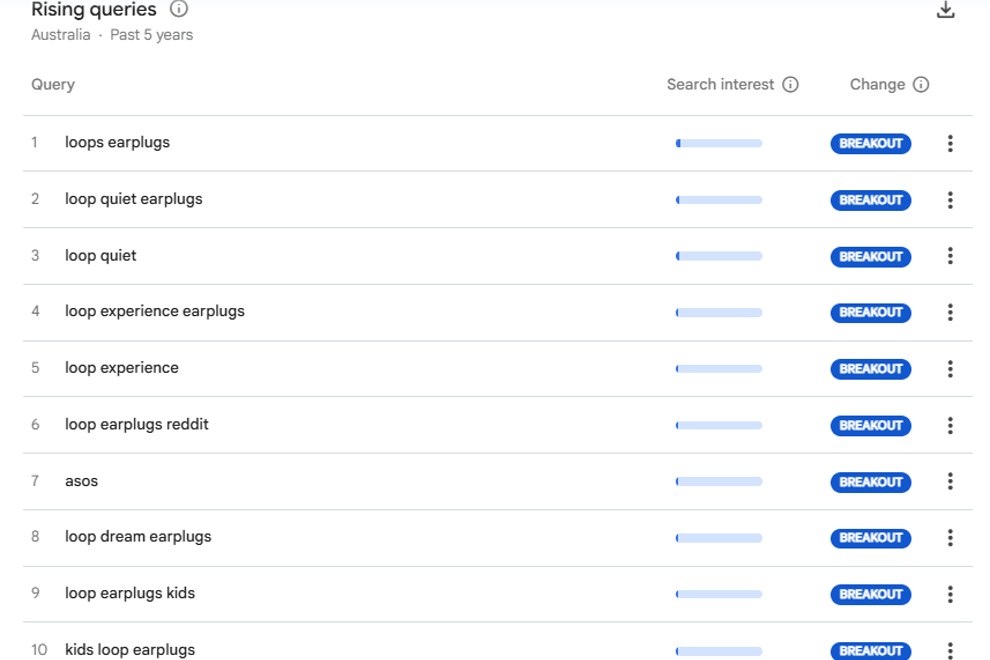
Task: Open more options for asos
Action: click(x=950, y=481)
